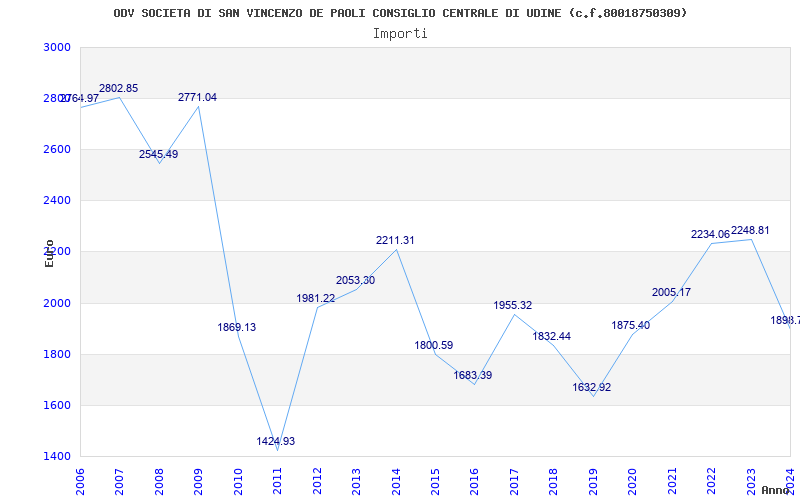
Task: Select data label 2053.30
Action: tap(356, 280)
